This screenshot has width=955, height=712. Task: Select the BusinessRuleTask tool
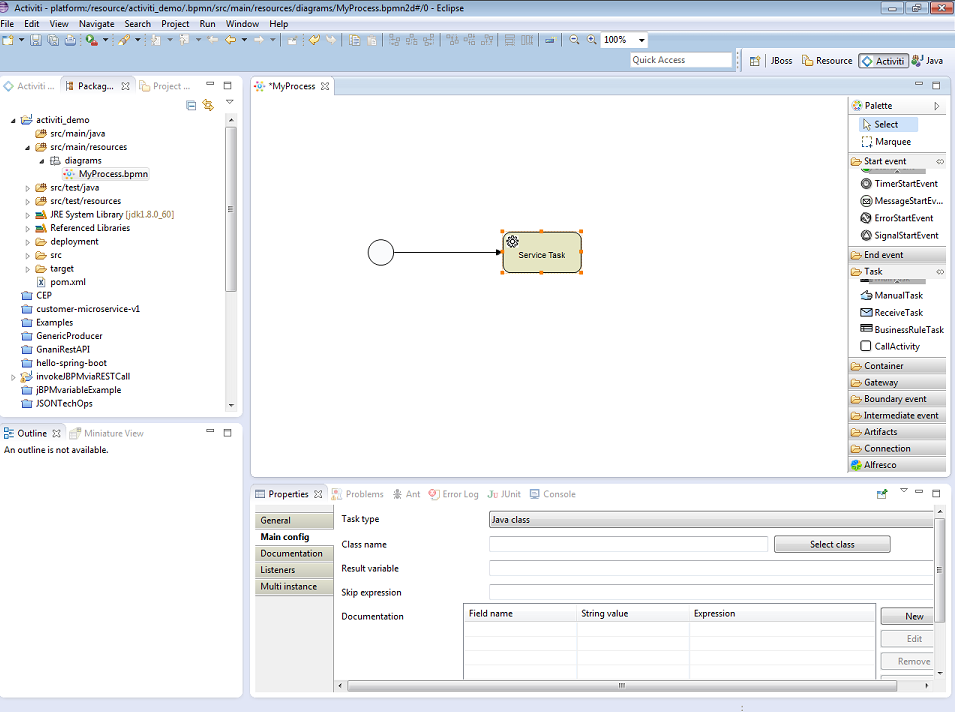(x=899, y=329)
